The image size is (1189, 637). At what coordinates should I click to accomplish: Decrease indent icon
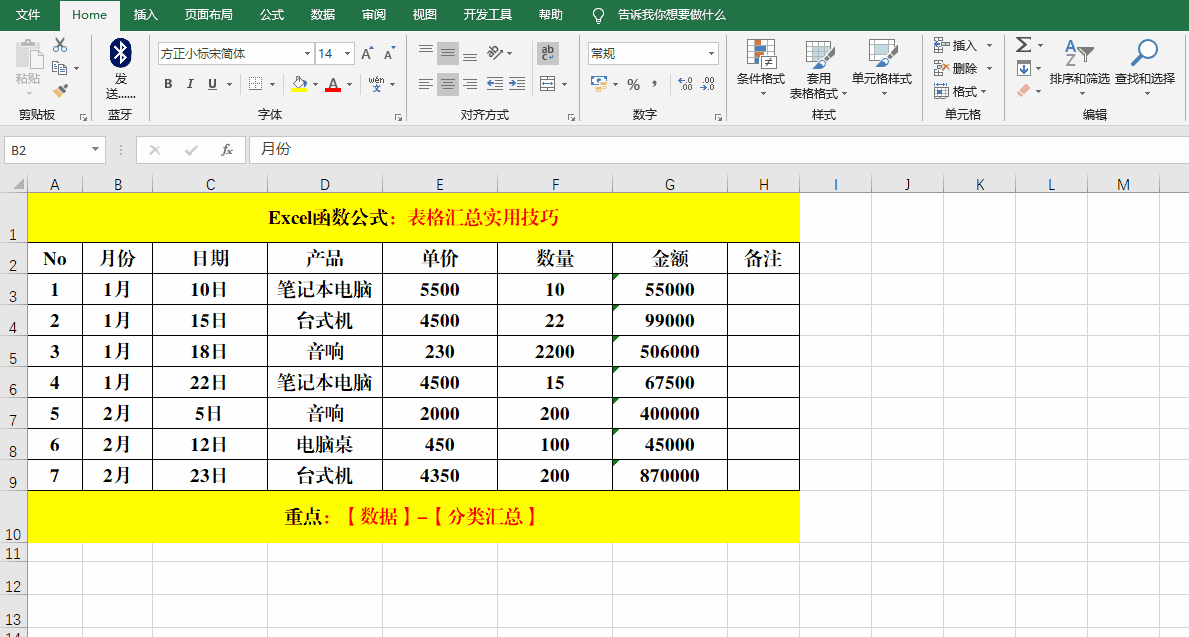click(x=494, y=84)
